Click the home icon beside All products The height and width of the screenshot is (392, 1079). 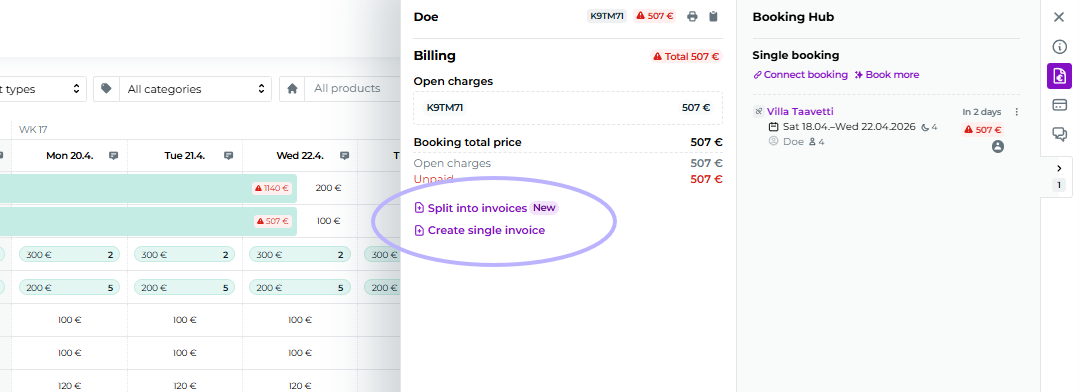tap(292, 89)
